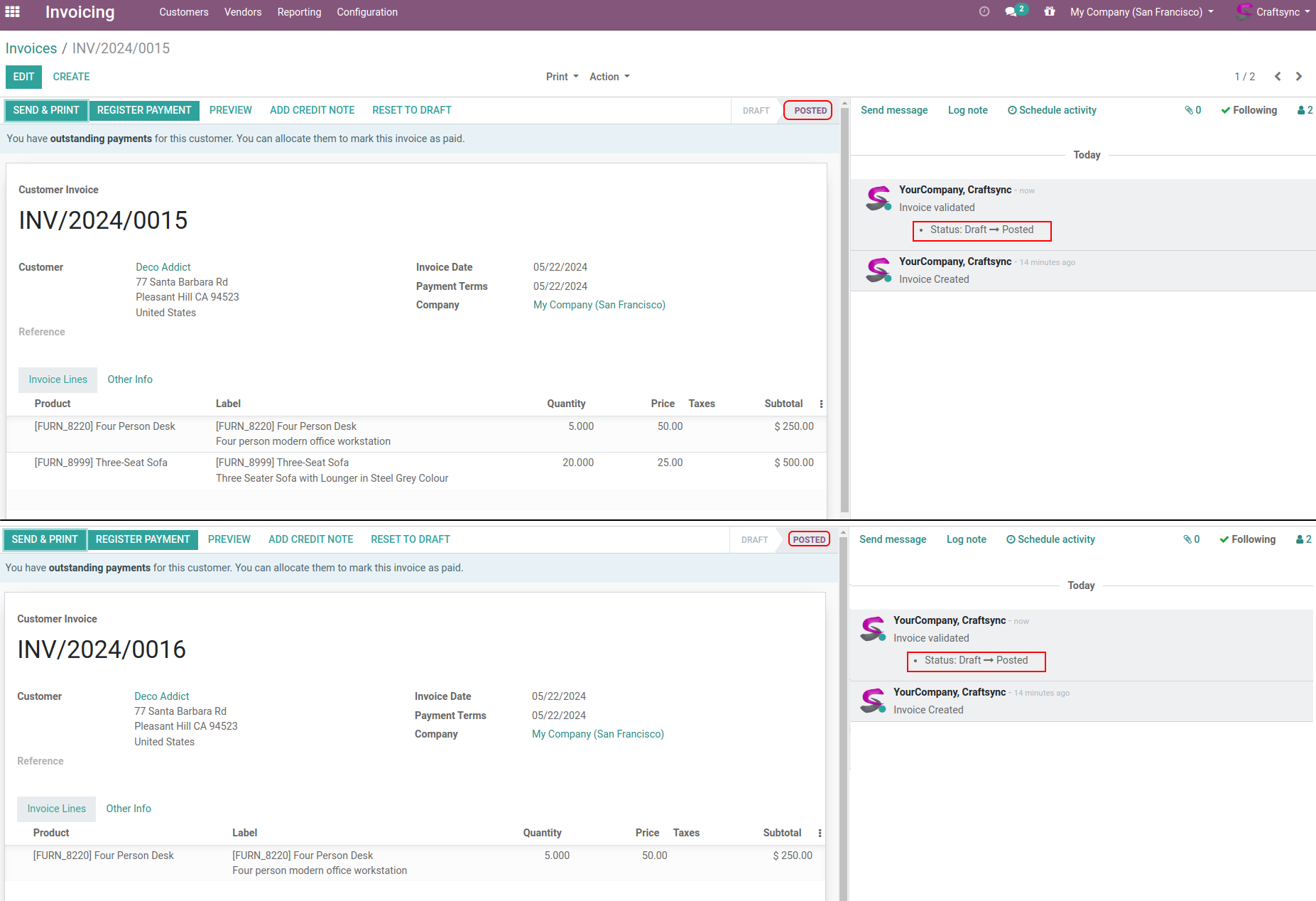
Task: Go to next record with right arrow
Action: click(1299, 77)
